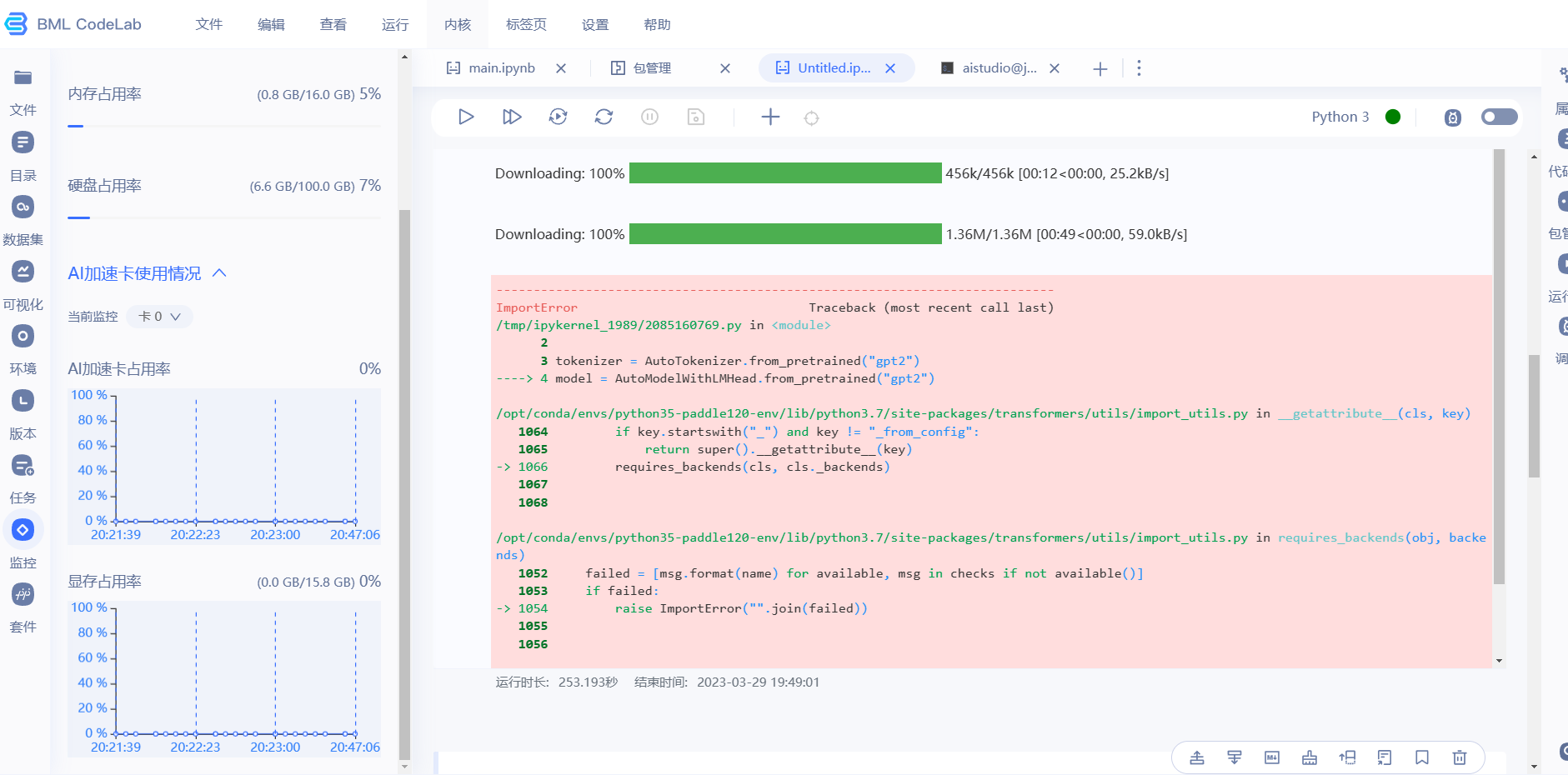Bookmark the cell in cell toolbar
This screenshot has width=1568, height=775.
pyautogui.click(x=1421, y=757)
